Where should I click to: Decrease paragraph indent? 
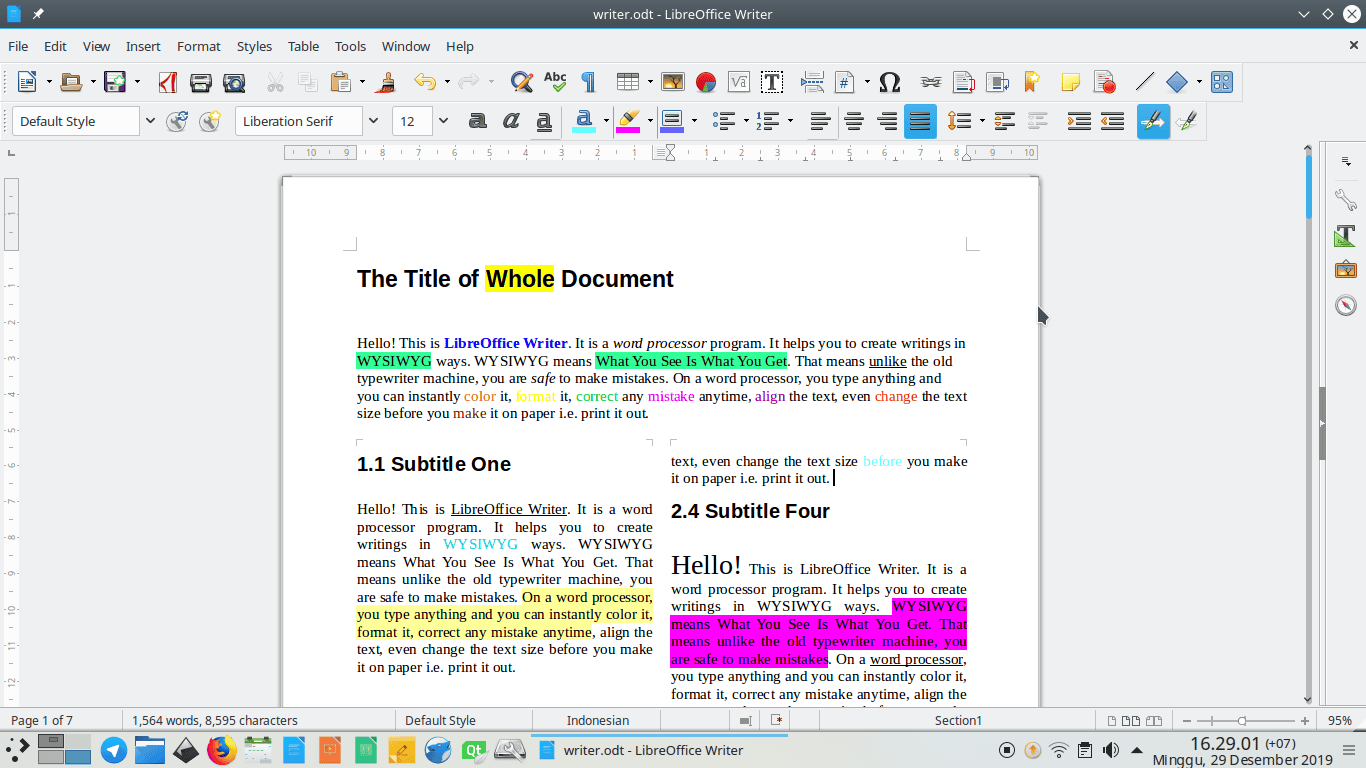(x=1112, y=121)
